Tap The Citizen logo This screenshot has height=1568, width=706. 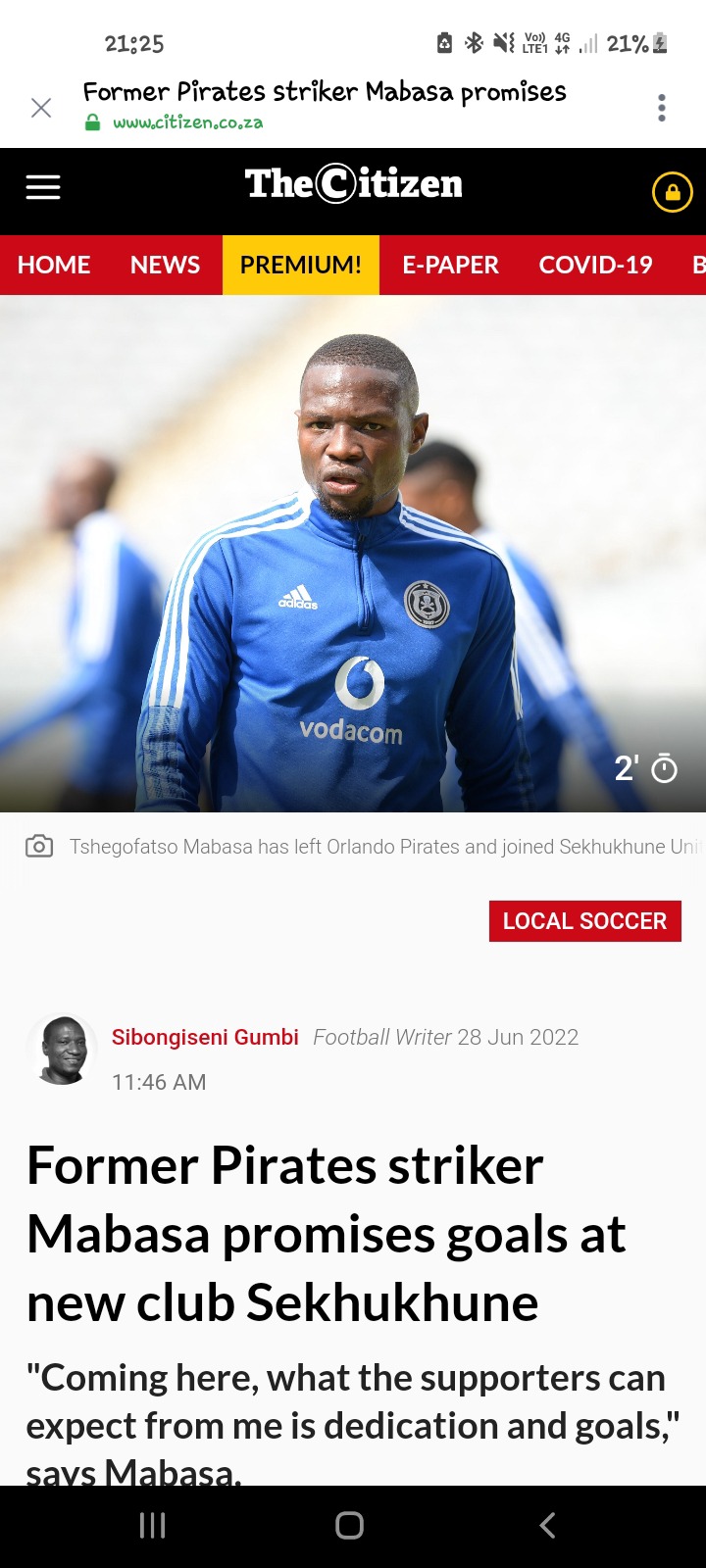click(x=353, y=183)
